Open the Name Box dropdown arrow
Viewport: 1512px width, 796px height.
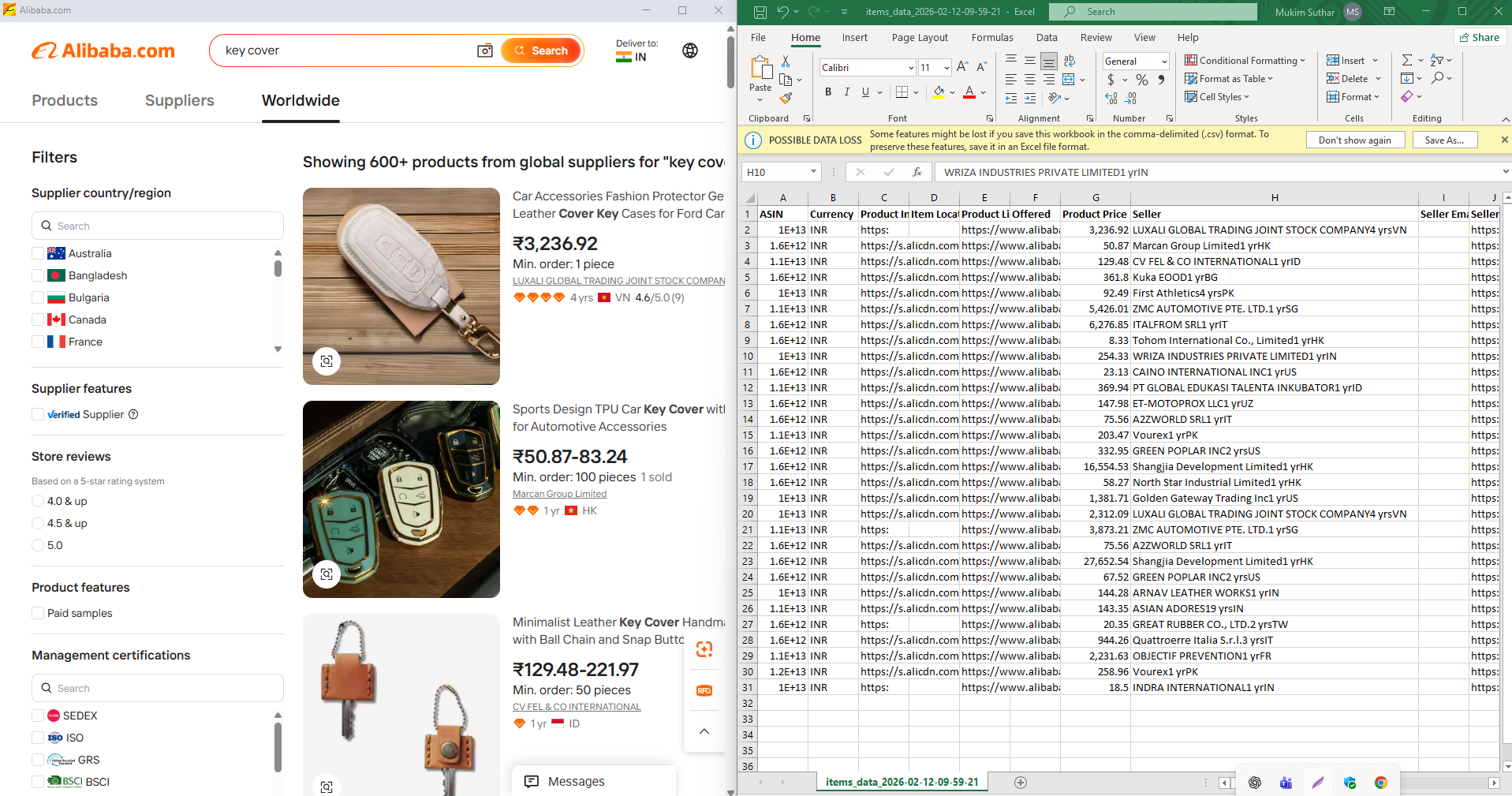click(813, 172)
